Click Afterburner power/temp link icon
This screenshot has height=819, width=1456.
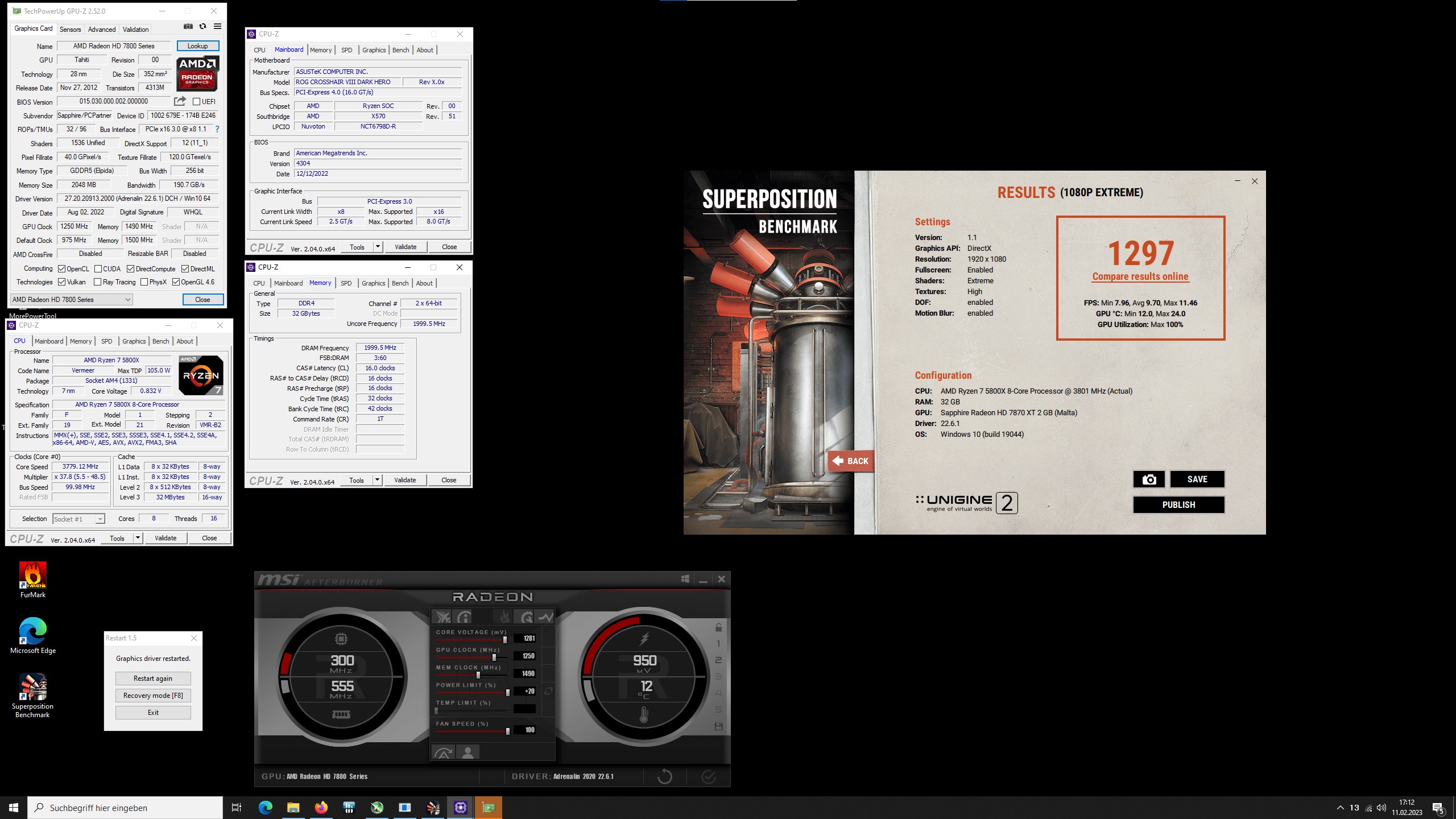click(x=548, y=691)
